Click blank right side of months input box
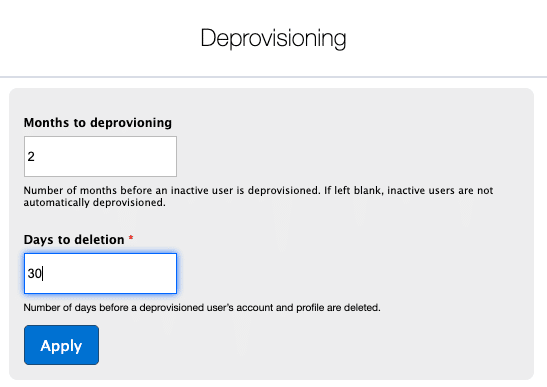Screen dimensions: 547x387 coord(140,156)
